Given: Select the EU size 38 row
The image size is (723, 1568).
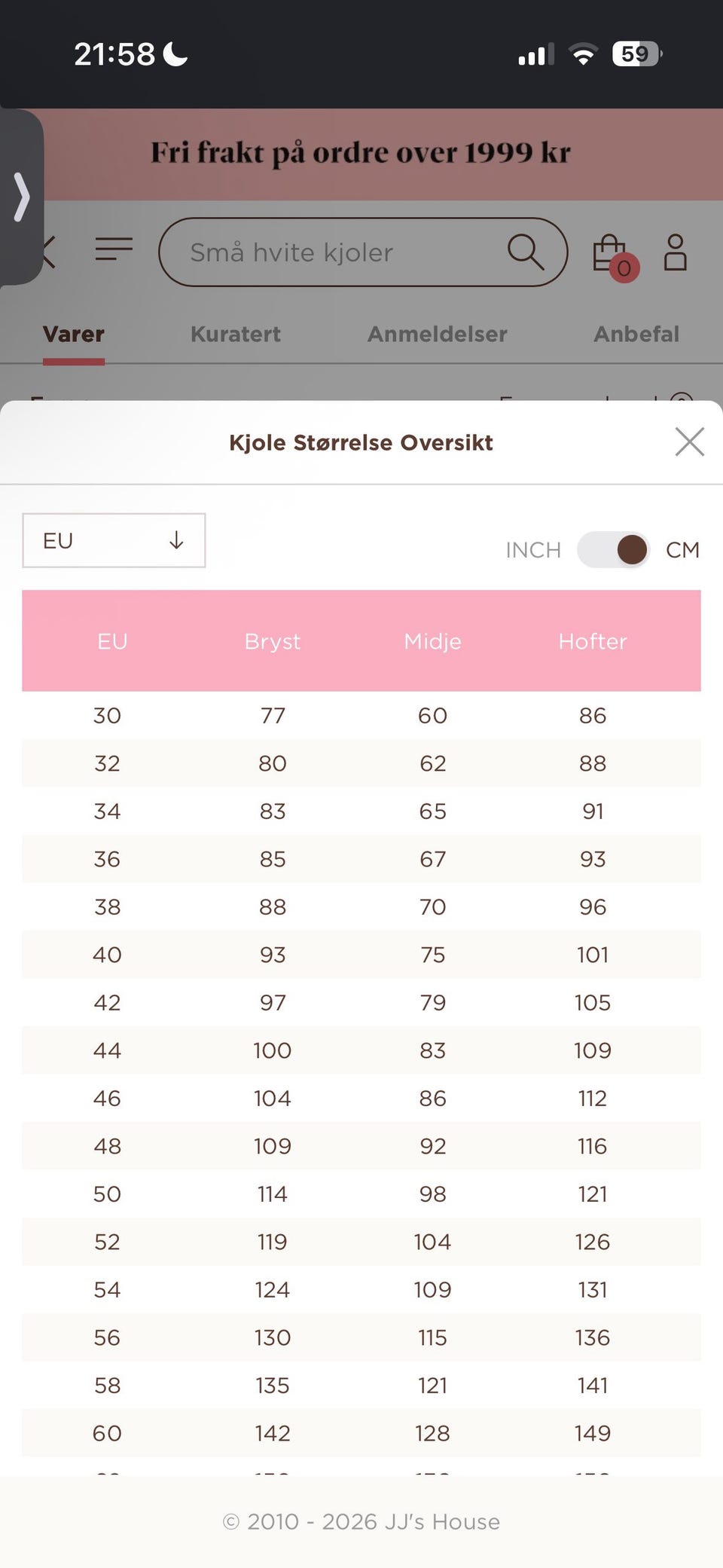Looking at the screenshot, I should click(x=361, y=906).
